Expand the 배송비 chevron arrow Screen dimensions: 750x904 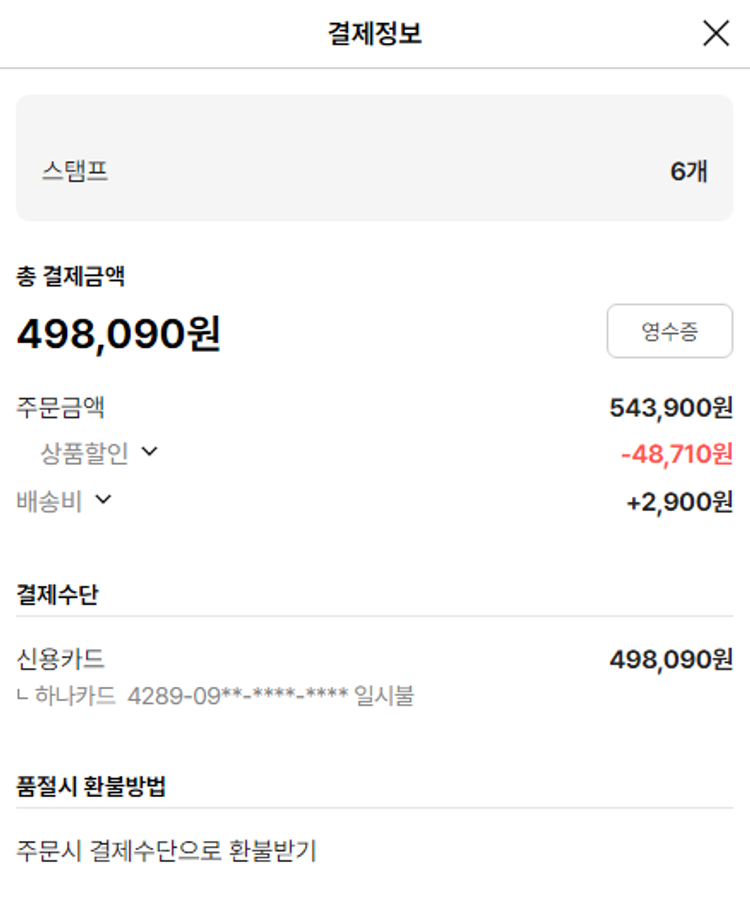tap(103, 499)
